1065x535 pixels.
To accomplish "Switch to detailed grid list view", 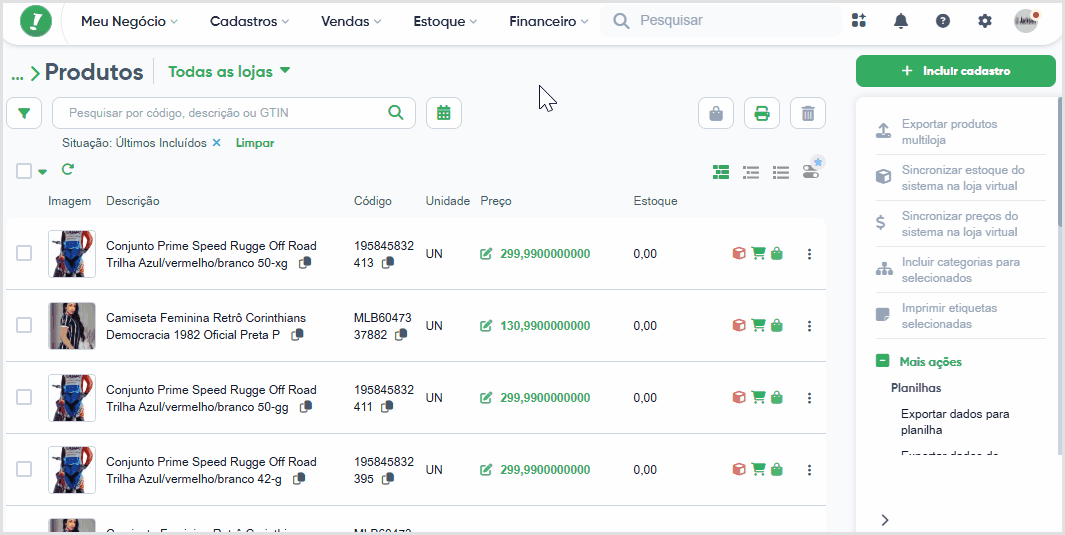I will 721,172.
